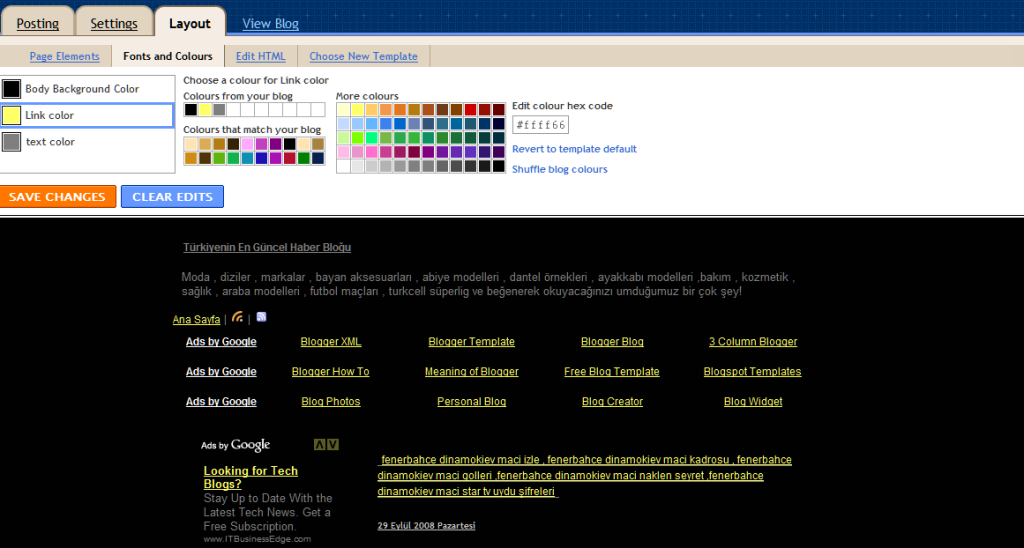Click the www.ITBusinessEdge.com ad URL
The image size is (1024, 548).
click(257, 540)
